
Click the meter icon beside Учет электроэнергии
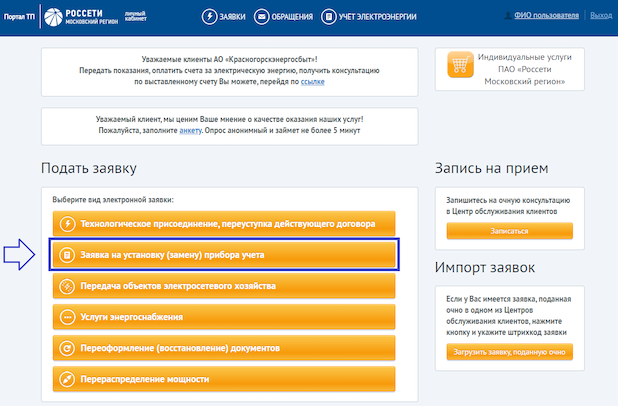331,16
